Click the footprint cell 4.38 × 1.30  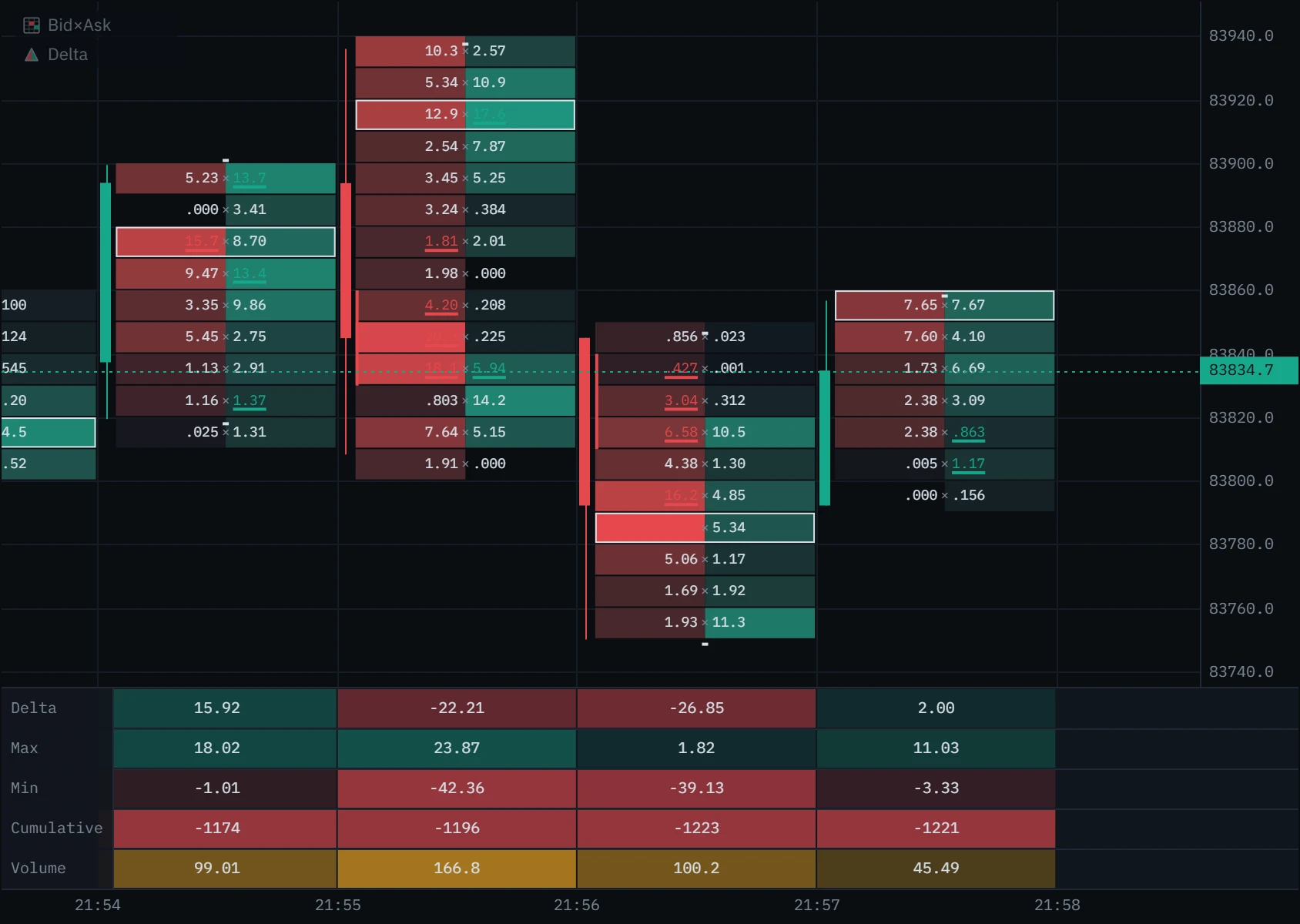tap(705, 464)
